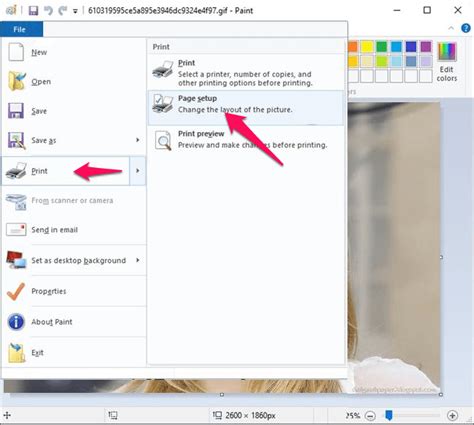Screen dimensions: 474x425
Task: Click the Help question mark icon
Action: [x=466, y=28]
